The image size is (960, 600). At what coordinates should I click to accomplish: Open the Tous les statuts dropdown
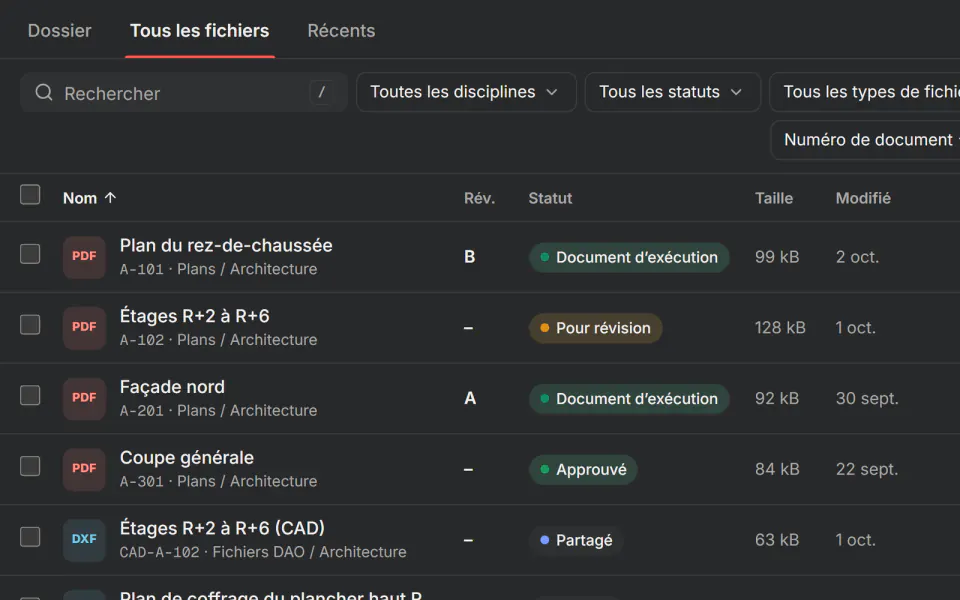click(x=672, y=92)
